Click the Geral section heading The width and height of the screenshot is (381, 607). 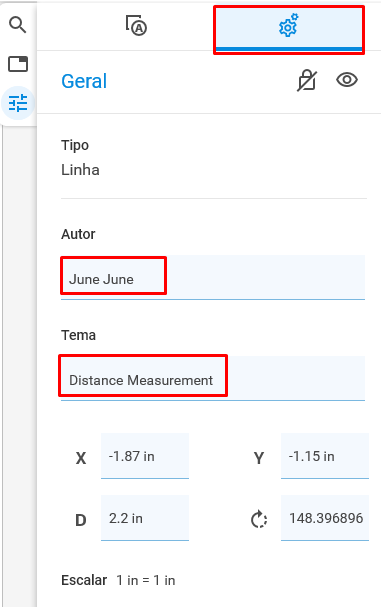tap(84, 81)
